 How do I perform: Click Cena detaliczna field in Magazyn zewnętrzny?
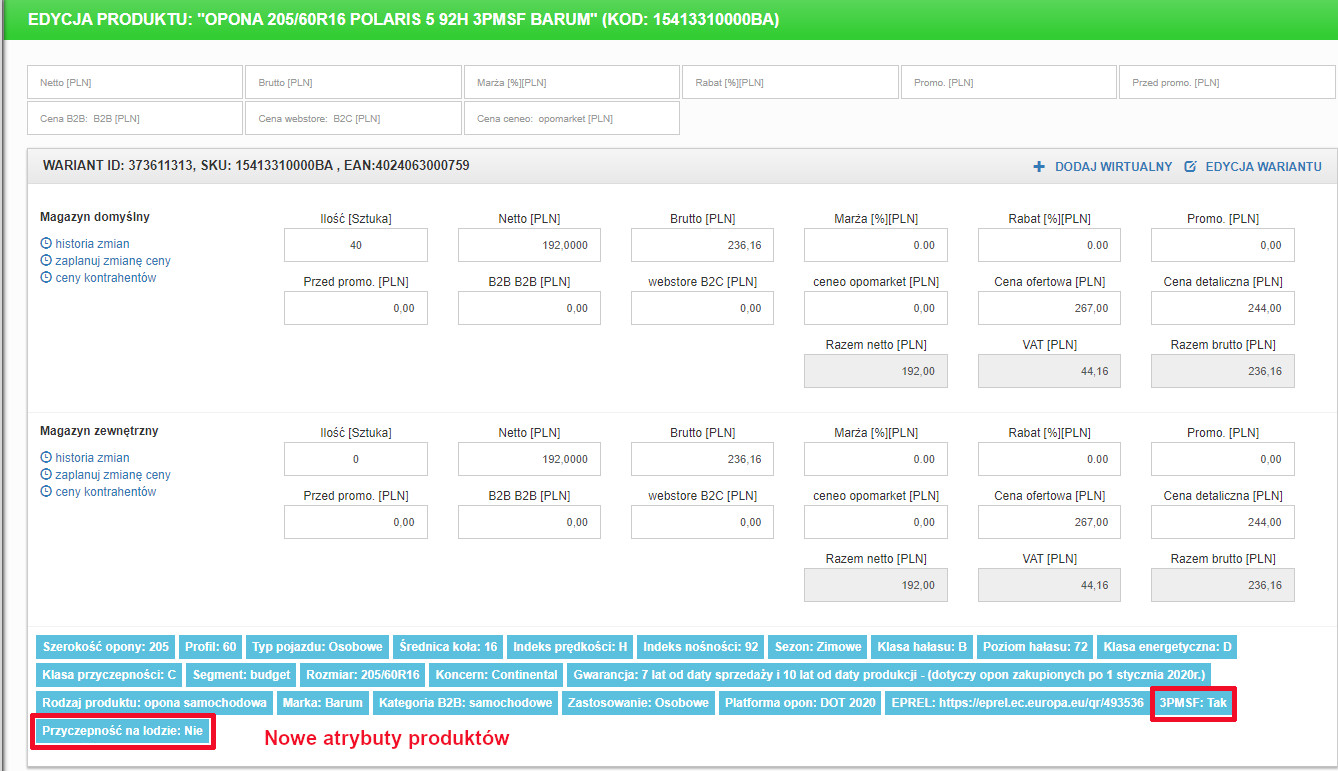coord(1222,522)
